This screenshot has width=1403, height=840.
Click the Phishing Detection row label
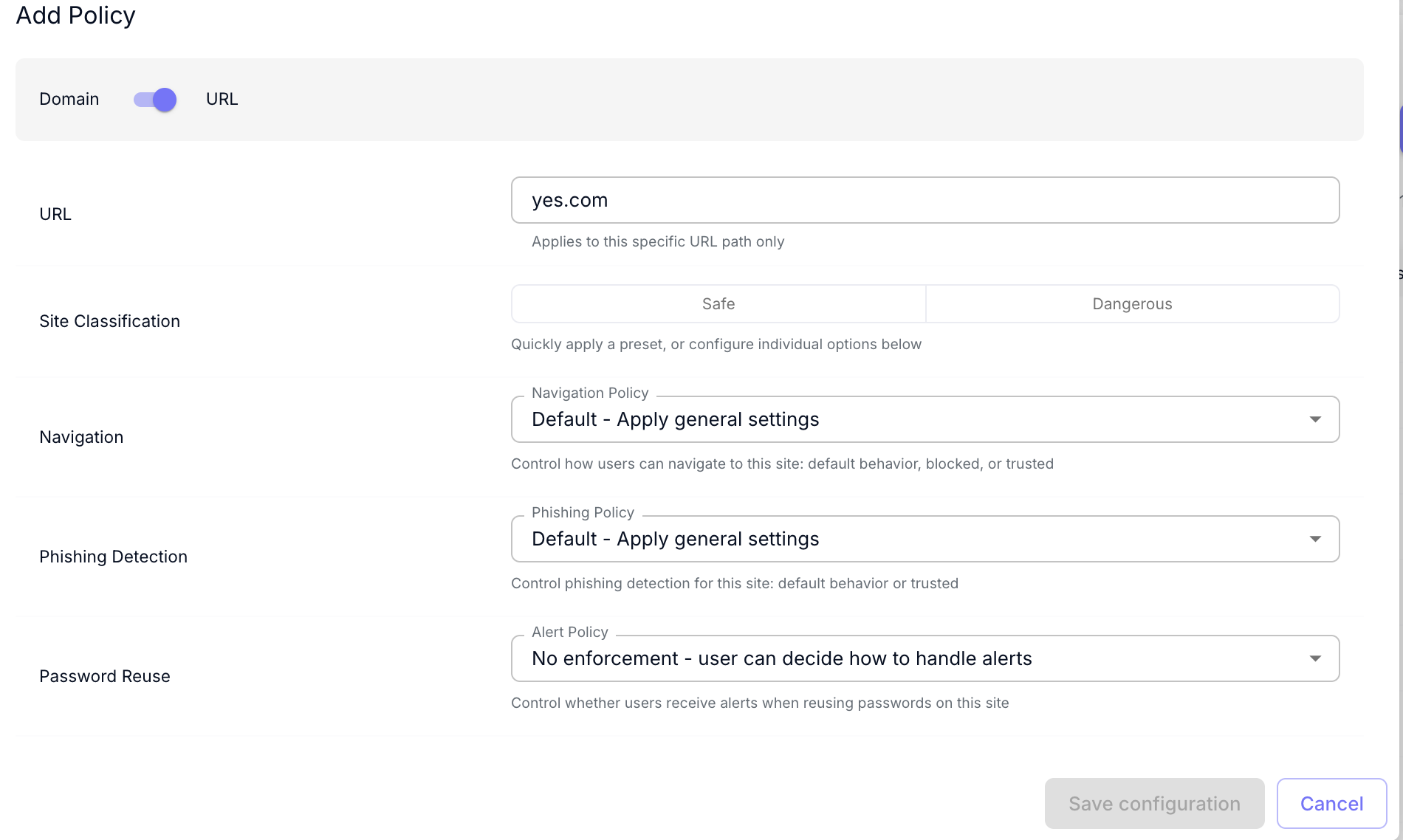pos(114,557)
